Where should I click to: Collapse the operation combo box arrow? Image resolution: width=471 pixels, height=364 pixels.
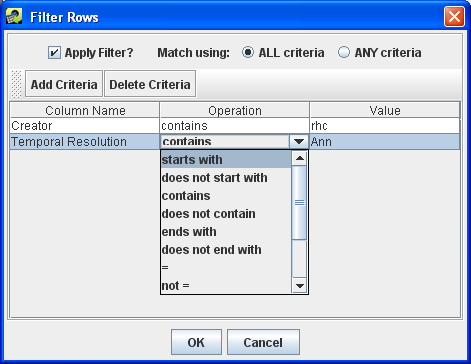tap(299, 142)
